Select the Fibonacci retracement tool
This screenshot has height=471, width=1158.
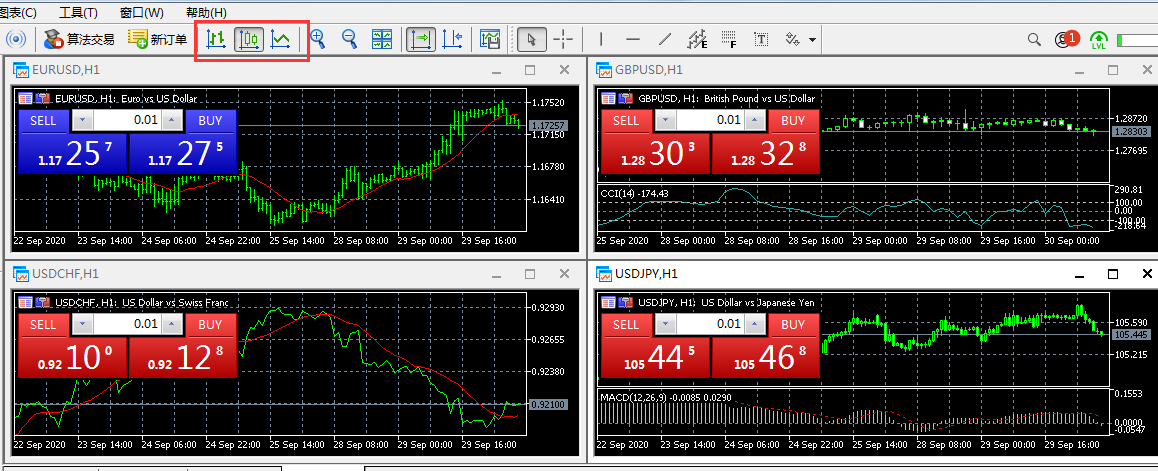(730, 39)
